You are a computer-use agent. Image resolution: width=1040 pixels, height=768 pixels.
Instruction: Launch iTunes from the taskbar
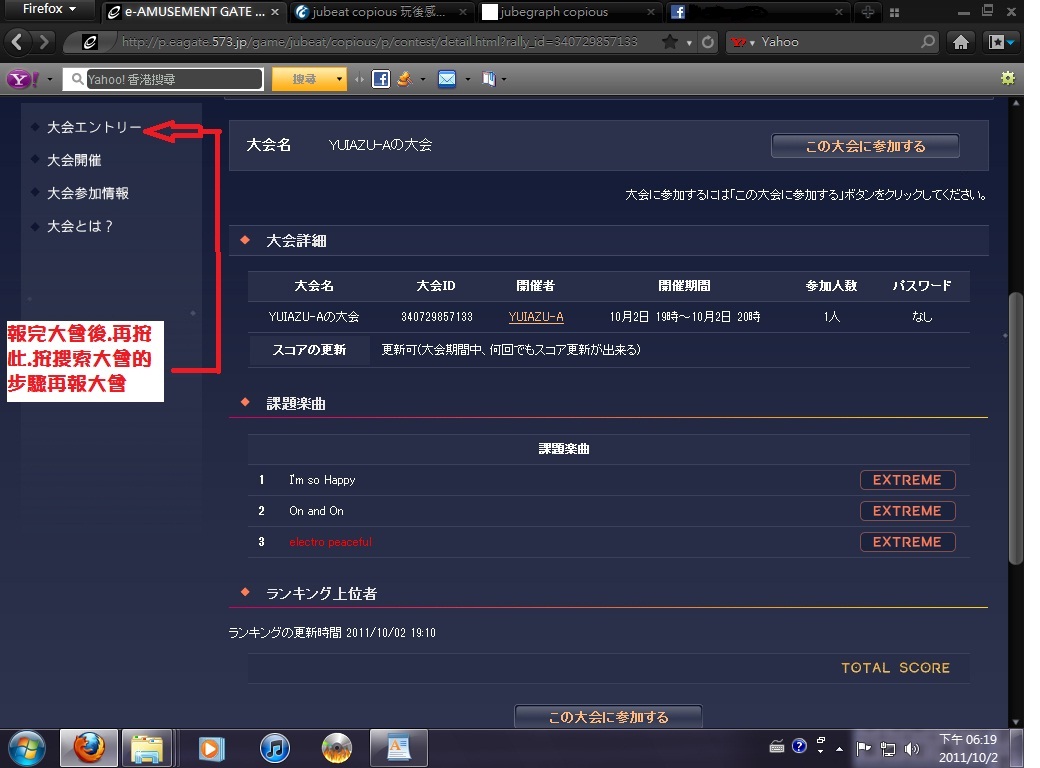coord(274,747)
